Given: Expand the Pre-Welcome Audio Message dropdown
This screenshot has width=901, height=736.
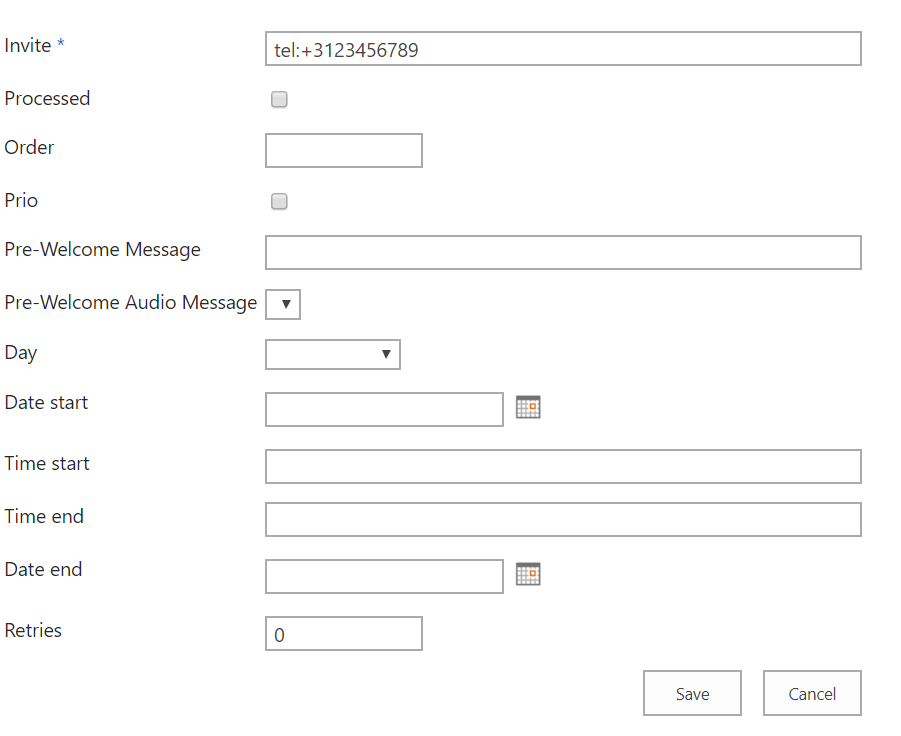Looking at the screenshot, I should [x=283, y=305].
